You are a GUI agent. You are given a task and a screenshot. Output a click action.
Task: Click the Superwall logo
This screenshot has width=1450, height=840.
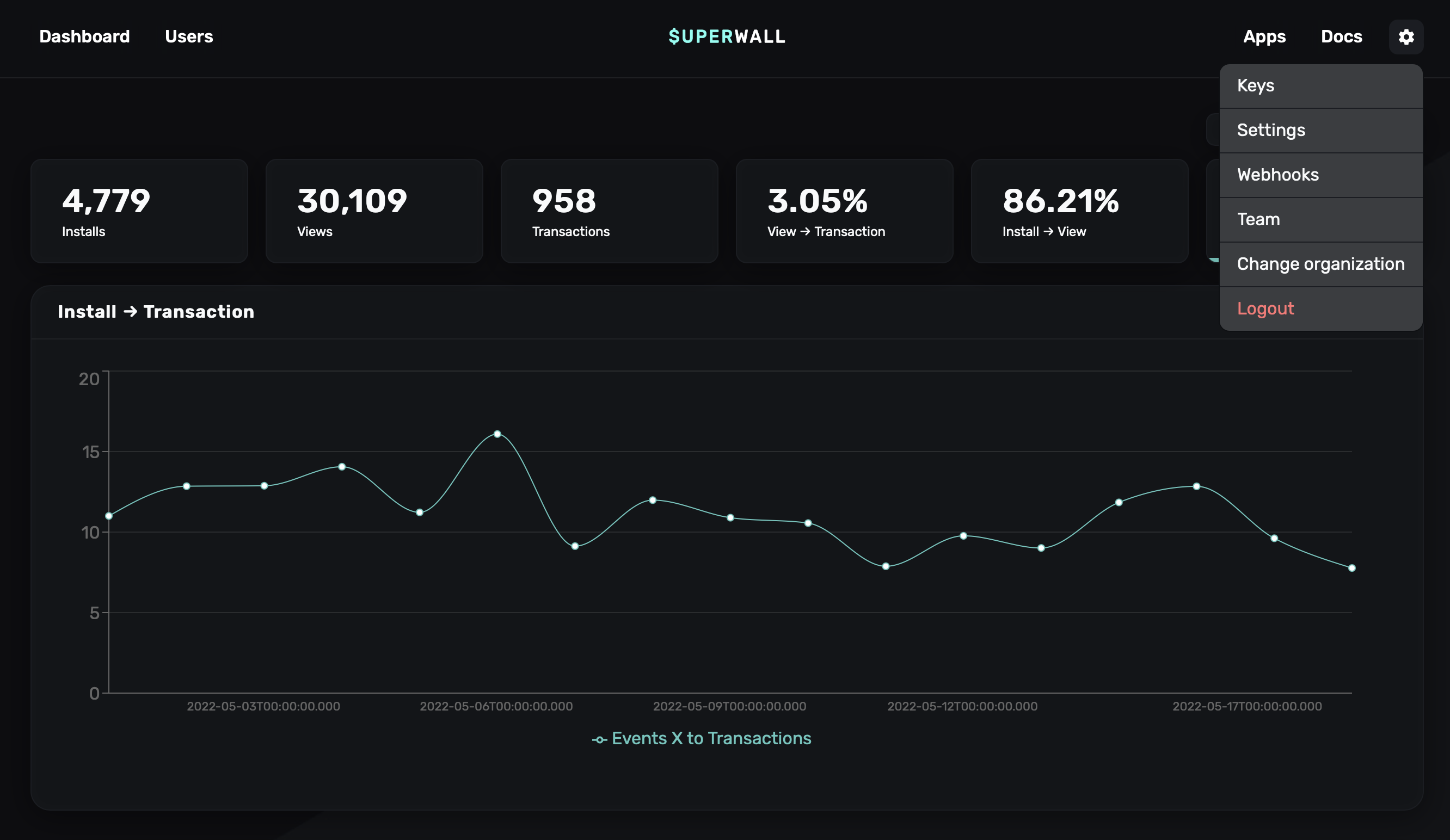click(726, 37)
